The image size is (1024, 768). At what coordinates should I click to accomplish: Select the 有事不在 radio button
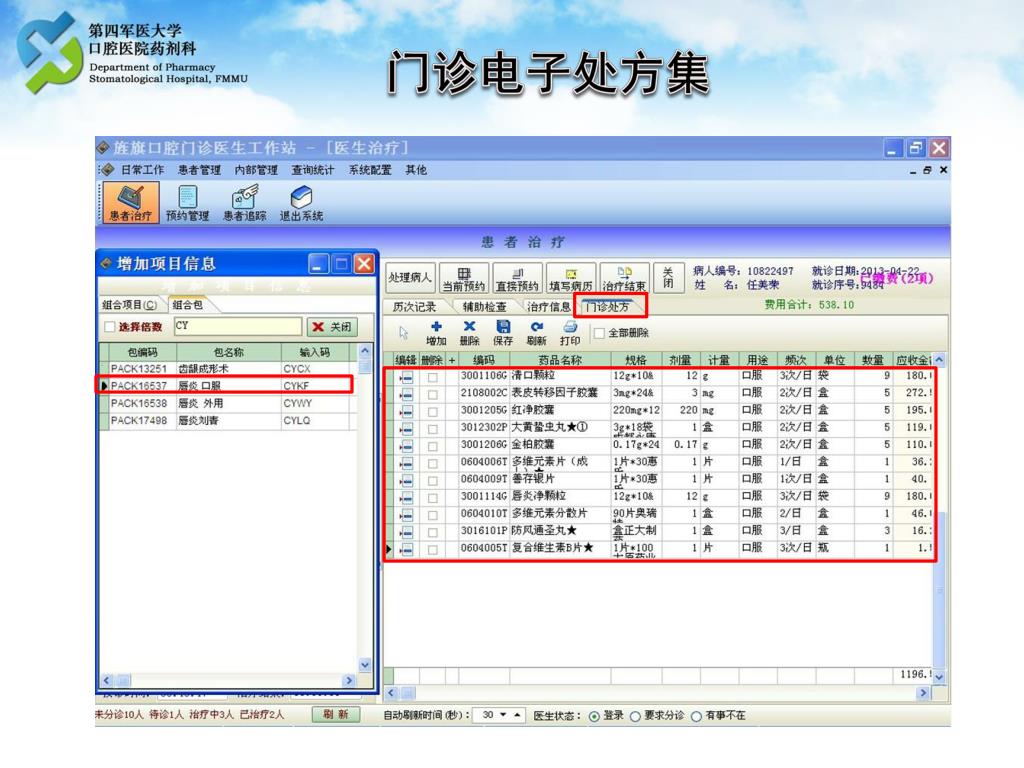[696, 716]
